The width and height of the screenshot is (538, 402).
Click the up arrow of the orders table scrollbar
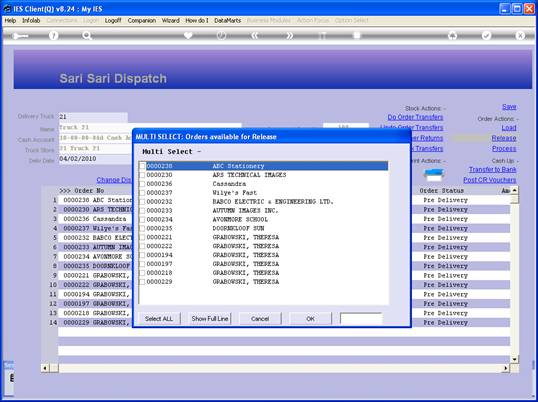click(x=514, y=190)
